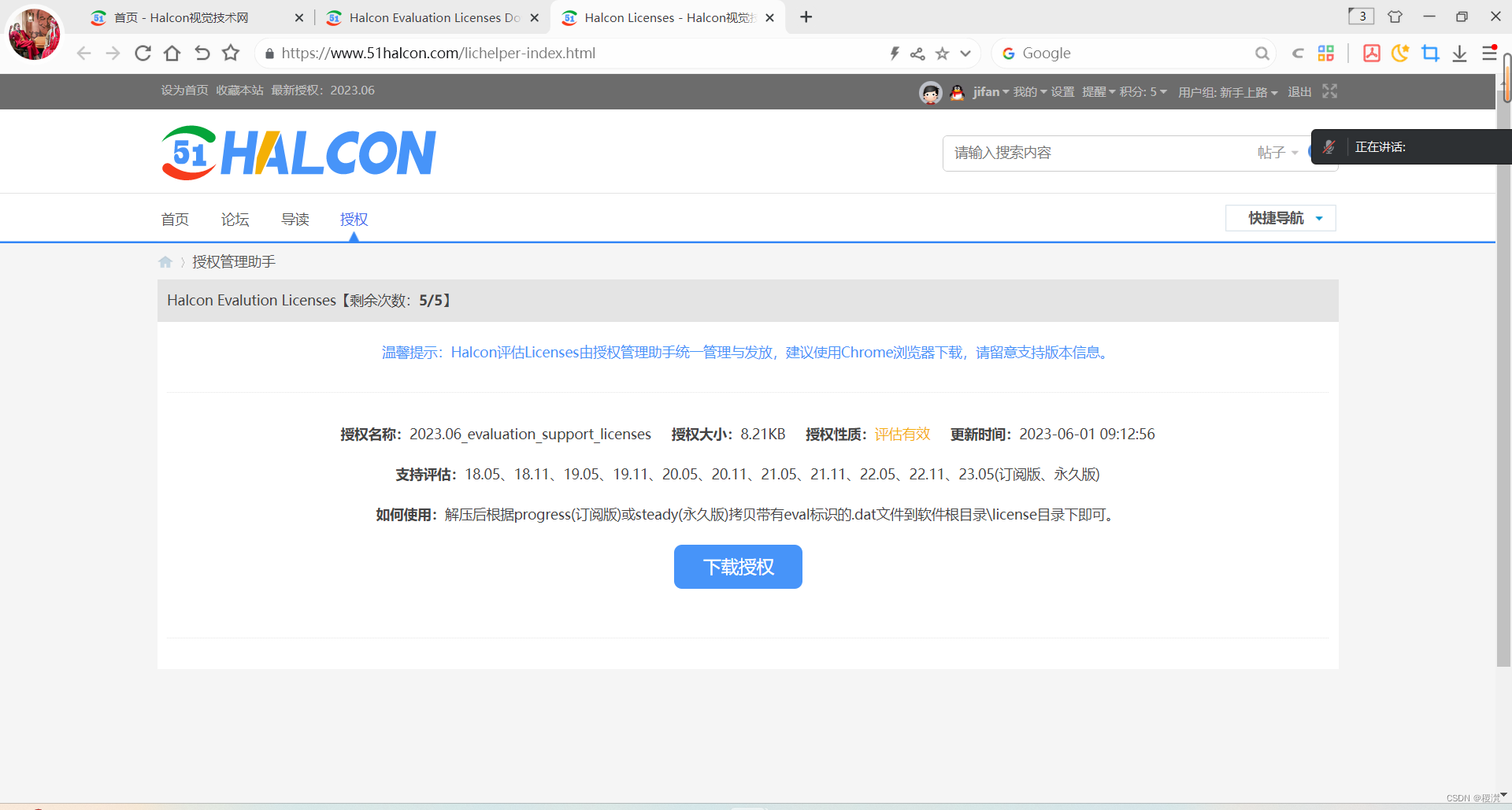The height and width of the screenshot is (810, 1512).
Task: Share page with the share icon
Action: pyautogui.click(x=917, y=54)
